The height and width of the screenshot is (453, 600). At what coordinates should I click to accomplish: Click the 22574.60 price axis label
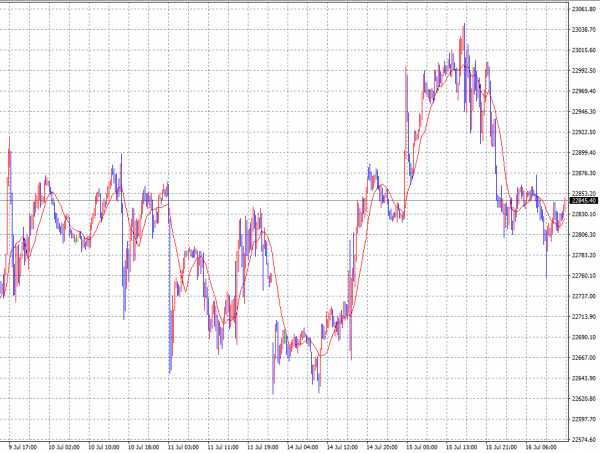pos(584,440)
